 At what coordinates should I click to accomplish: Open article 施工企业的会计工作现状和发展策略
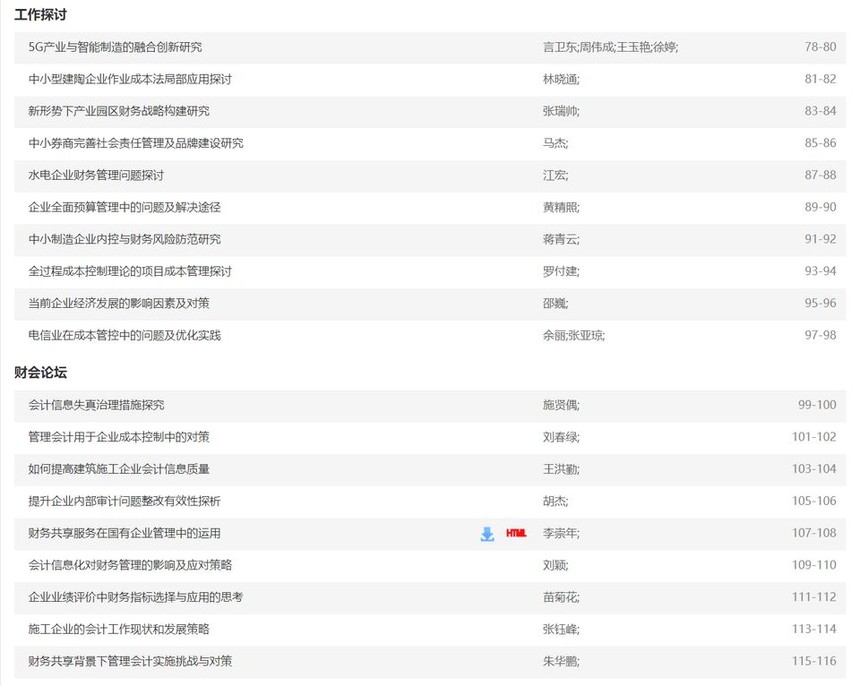pos(119,630)
